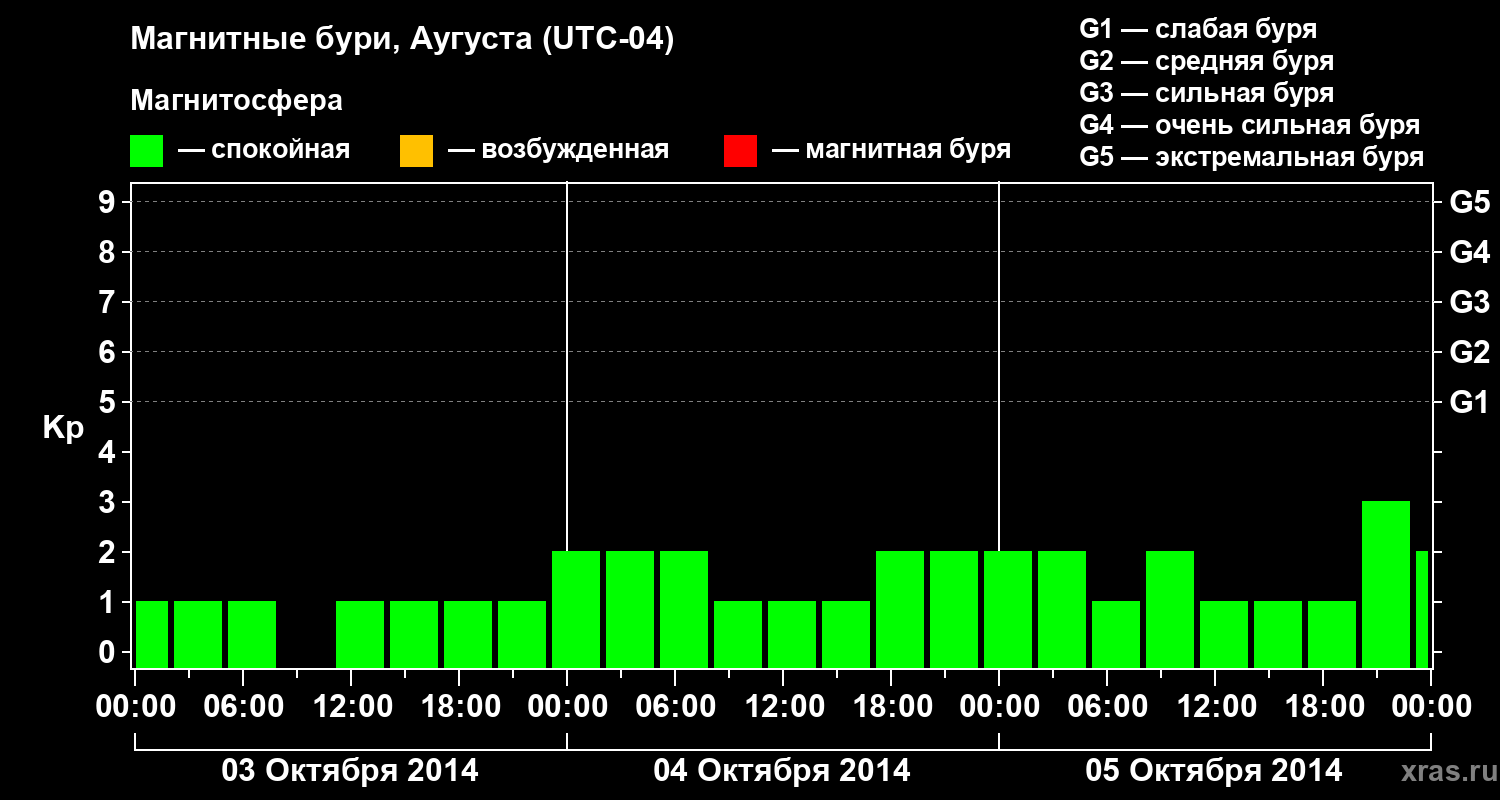Select the line G3 — сильная буря
Screen dimensions: 1500x800
point(1207,93)
